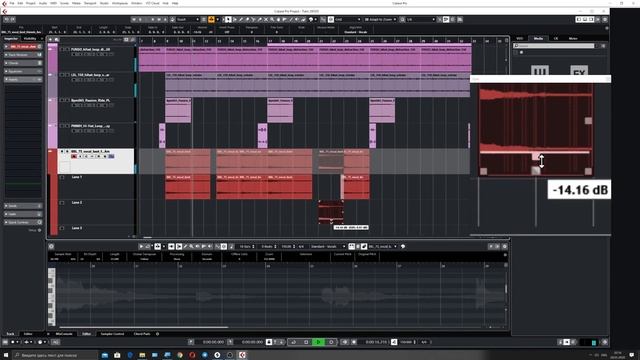The width and height of the screenshot is (640, 360).
Task: Open the Transport menu
Action: point(90,3)
